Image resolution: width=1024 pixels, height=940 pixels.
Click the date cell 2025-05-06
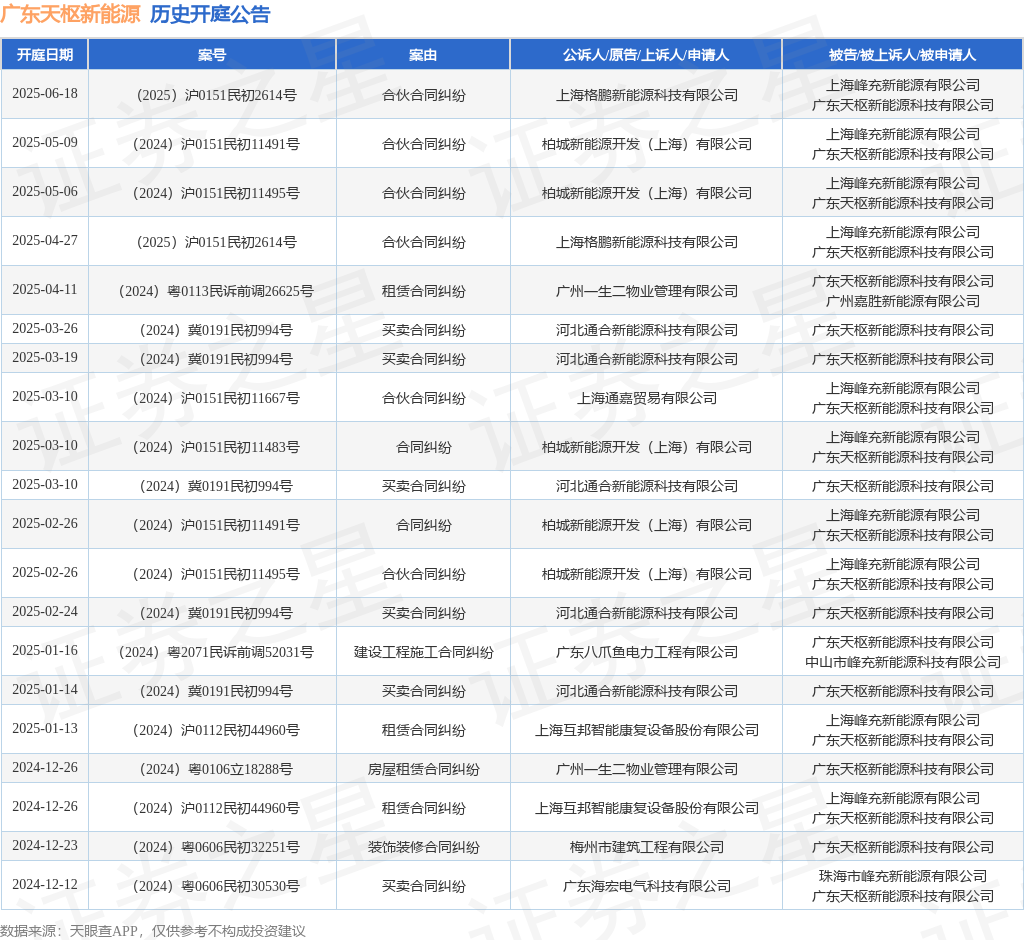click(44, 191)
